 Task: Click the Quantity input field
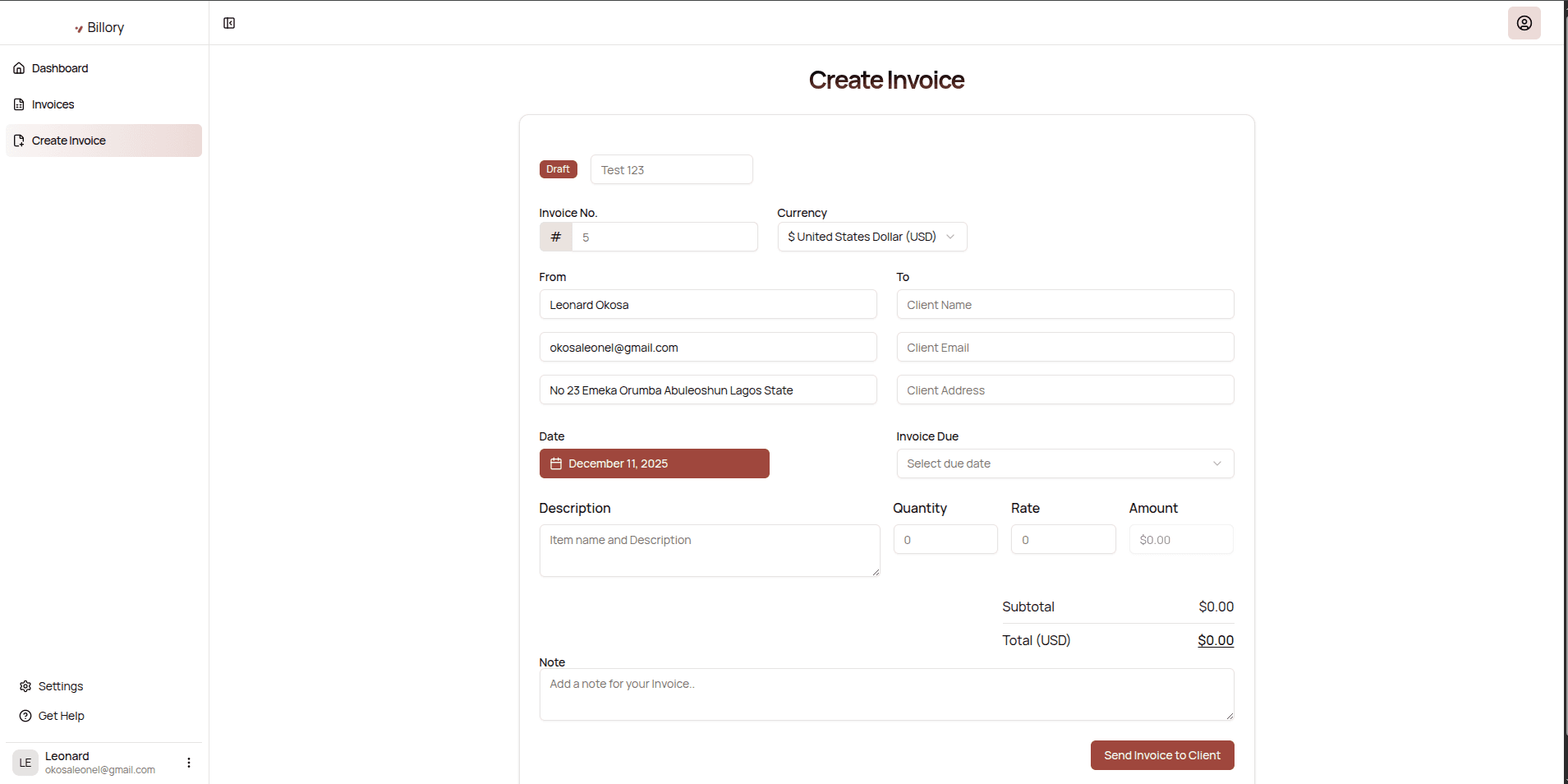pyautogui.click(x=945, y=540)
